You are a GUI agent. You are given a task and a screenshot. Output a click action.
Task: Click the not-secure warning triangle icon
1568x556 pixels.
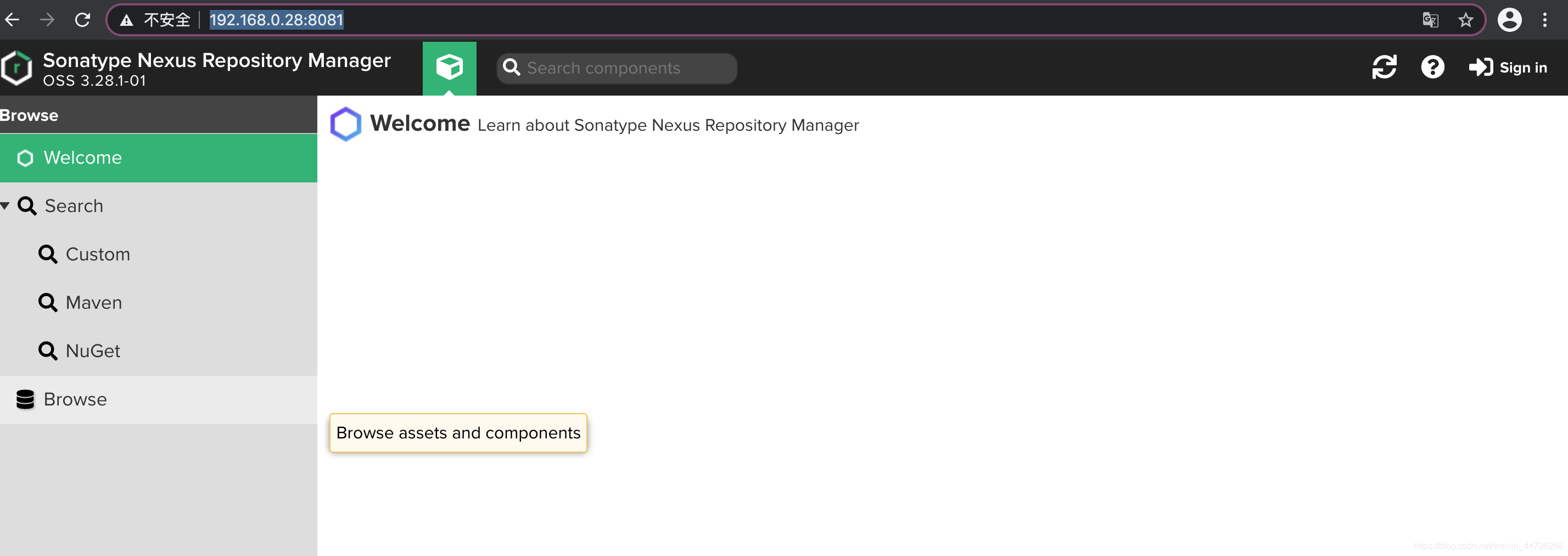tap(126, 21)
